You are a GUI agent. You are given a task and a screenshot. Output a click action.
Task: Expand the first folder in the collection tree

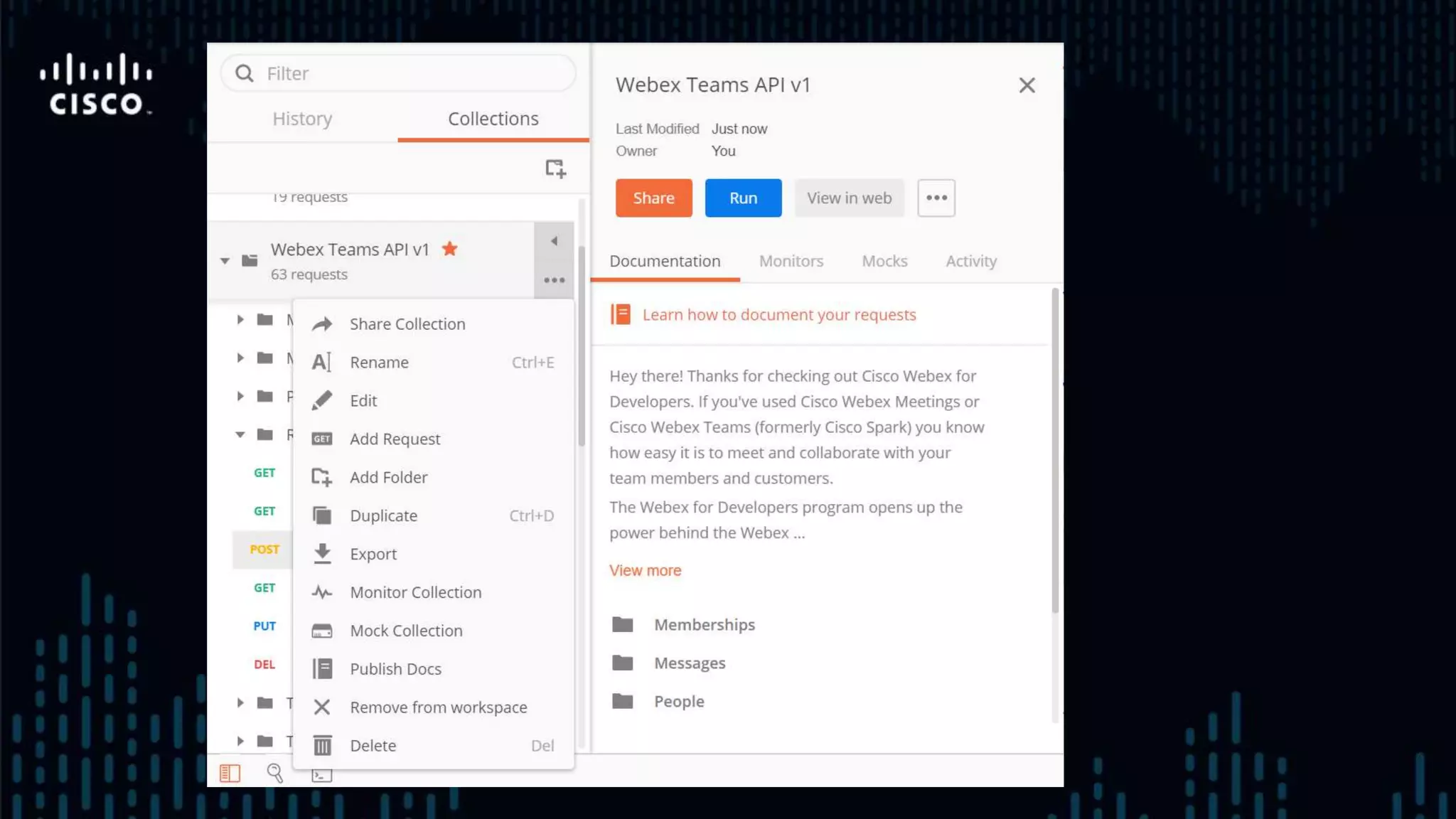[x=240, y=320]
